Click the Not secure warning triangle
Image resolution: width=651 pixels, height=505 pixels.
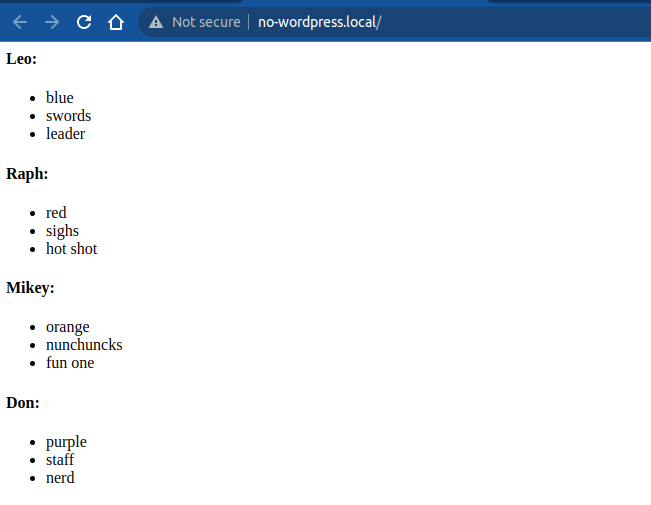pos(156,22)
